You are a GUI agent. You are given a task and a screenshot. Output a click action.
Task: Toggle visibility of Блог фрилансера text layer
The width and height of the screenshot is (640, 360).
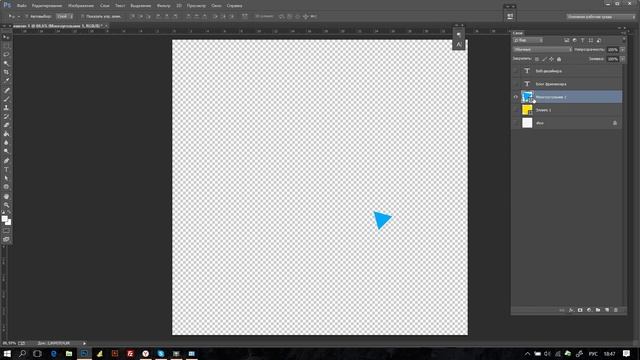pos(516,84)
